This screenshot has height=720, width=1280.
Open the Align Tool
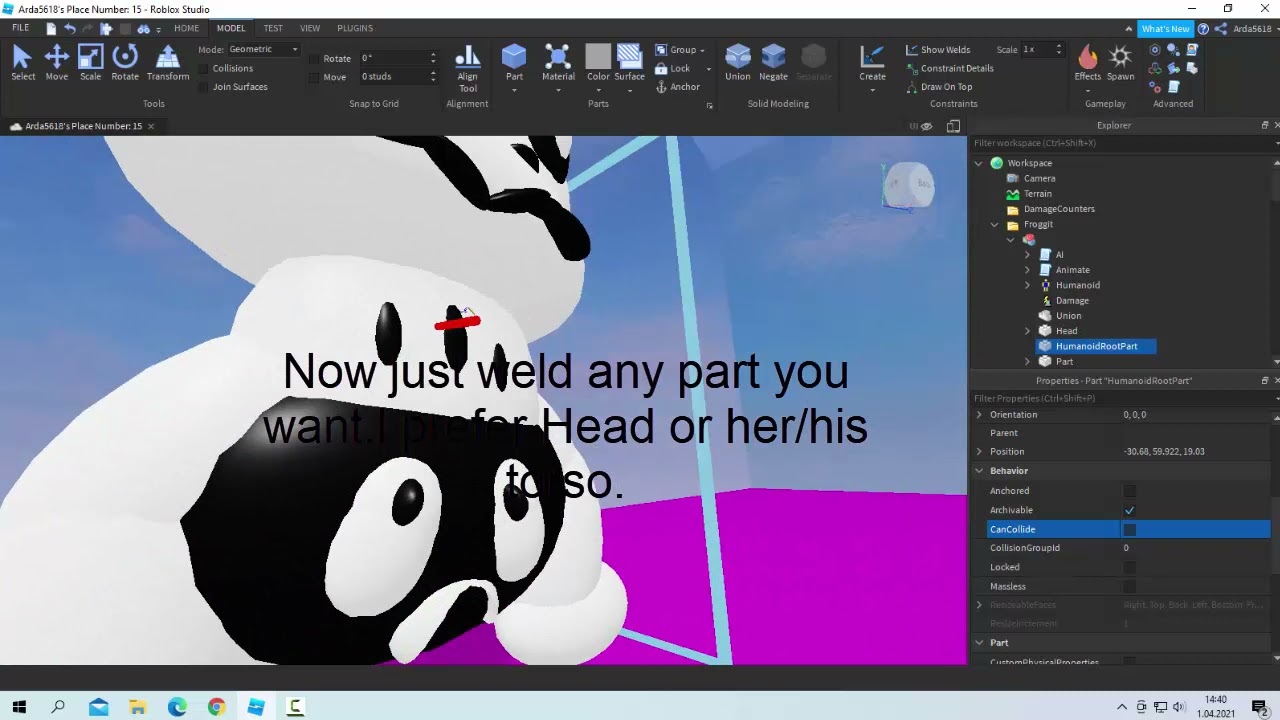click(467, 68)
